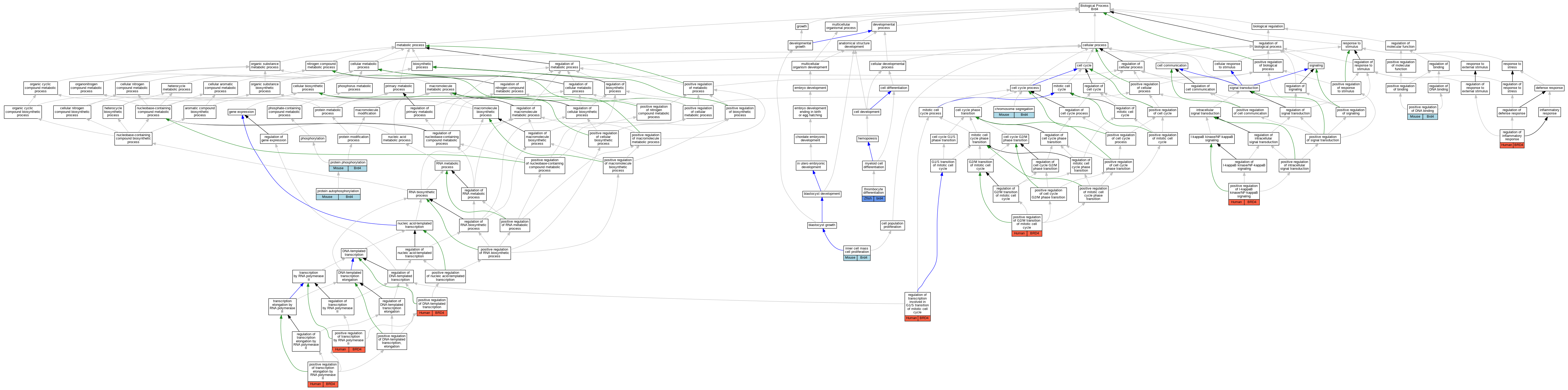
Task: Click the 'signal transduction' node
Action: pyautogui.click(x=1244, y=88)
